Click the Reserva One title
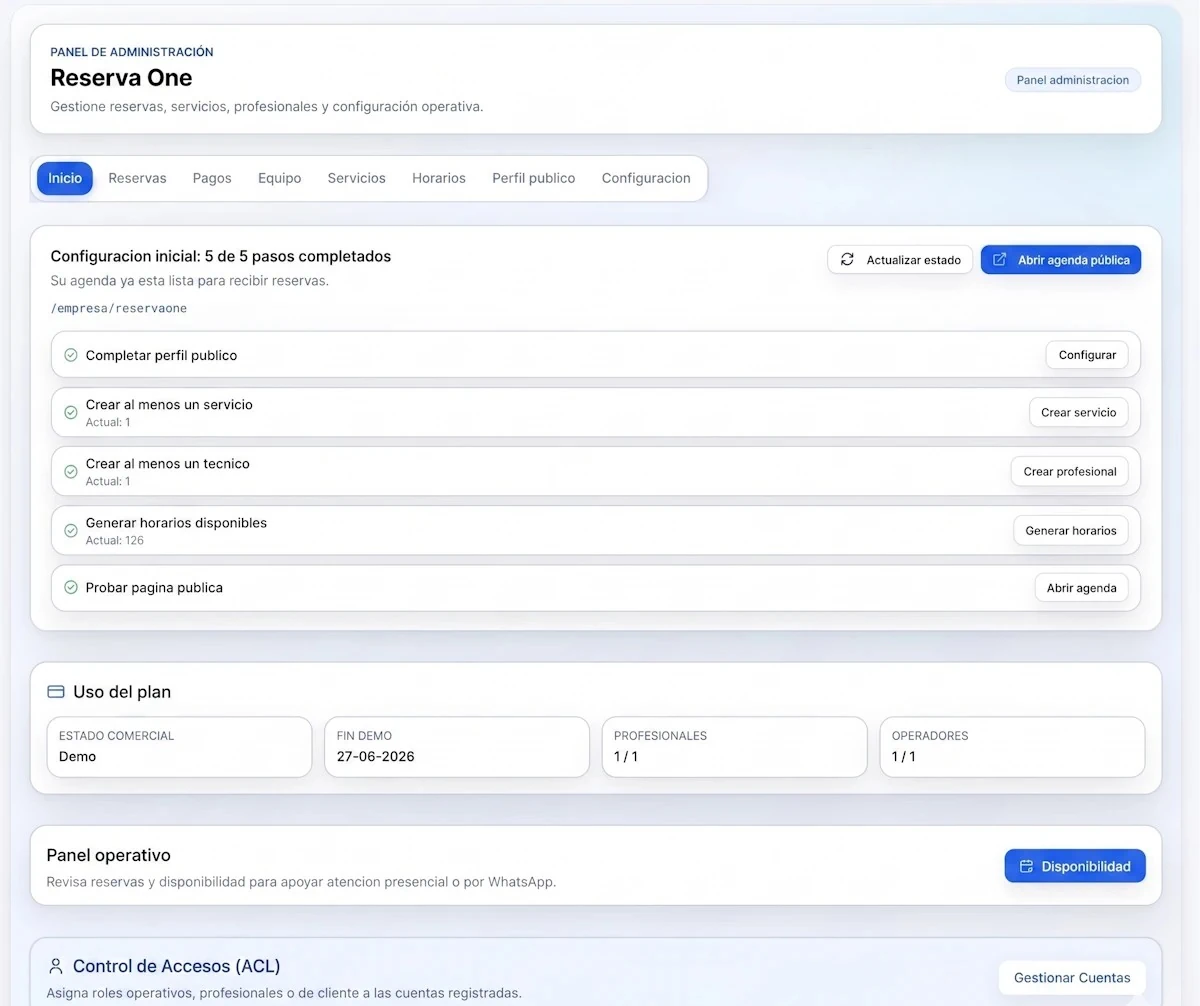The height and width of the screenshot is (1006, 1200). coord(121,77)
